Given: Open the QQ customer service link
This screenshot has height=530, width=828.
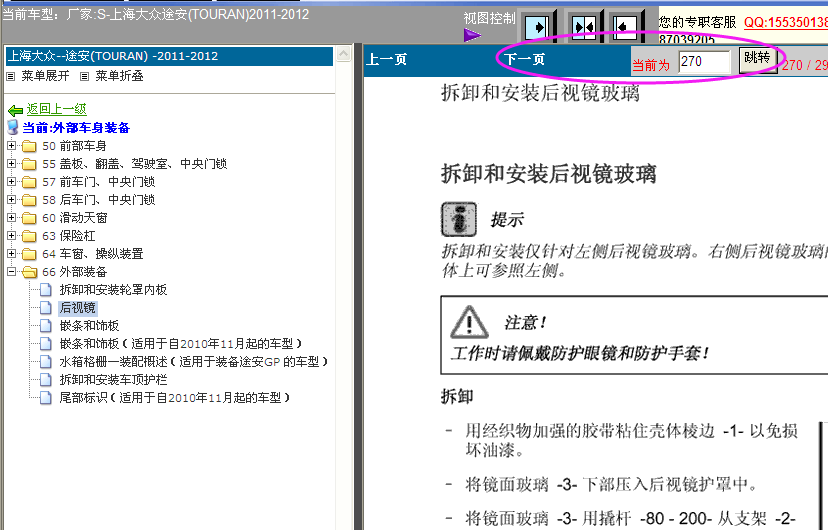Looking at the screenshot, I should [786, 23].
